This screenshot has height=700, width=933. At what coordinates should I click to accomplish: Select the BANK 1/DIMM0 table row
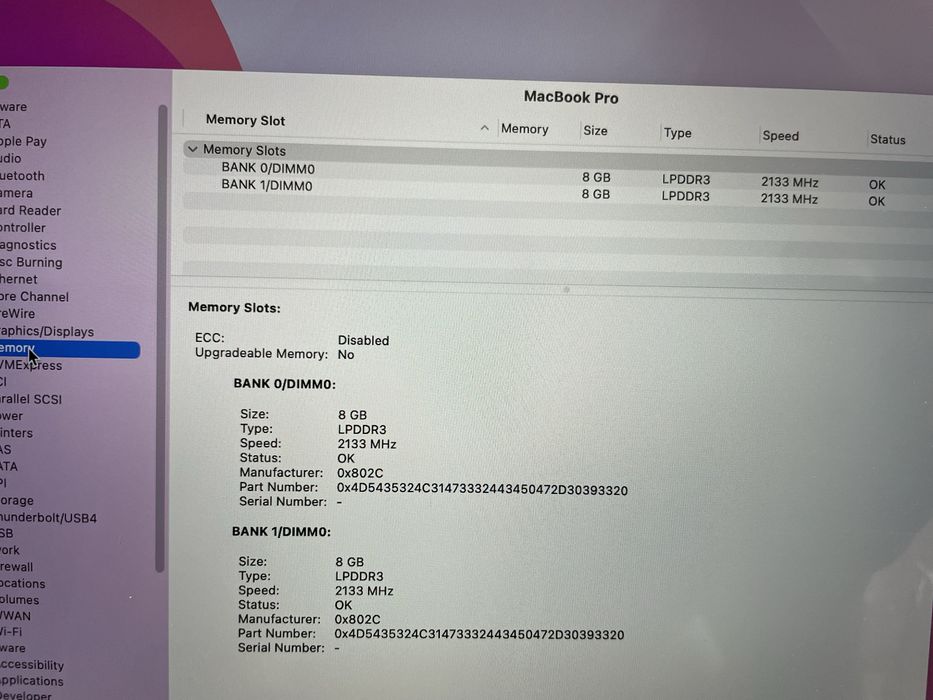(x=558, y=191)
